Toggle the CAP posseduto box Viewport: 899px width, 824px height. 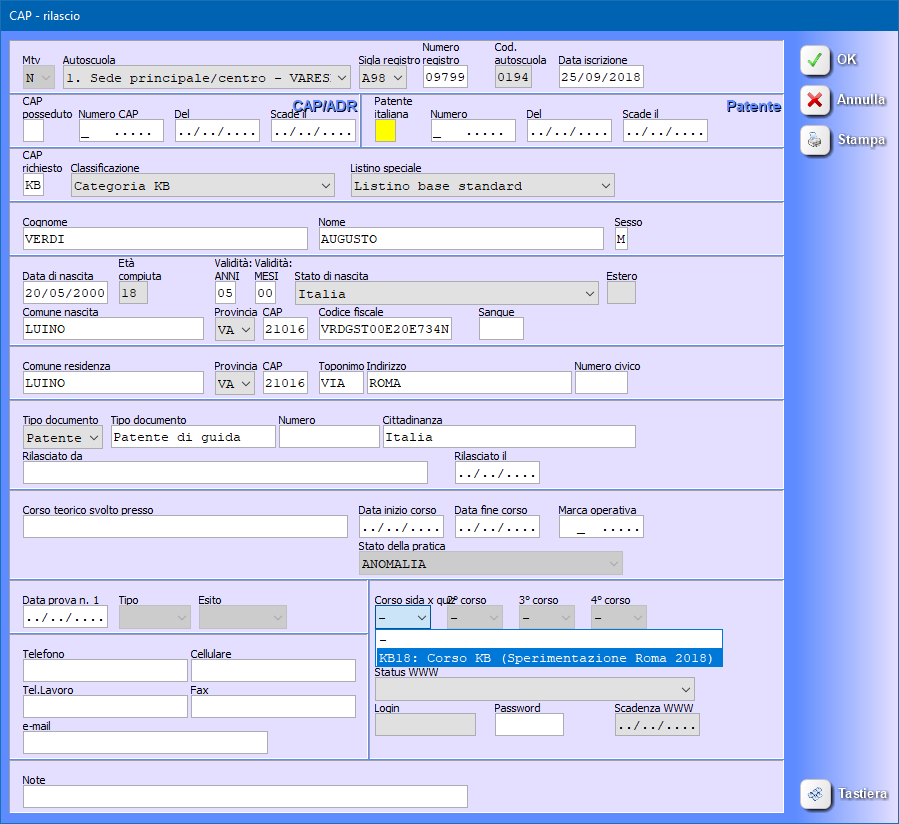(x=33, y=130)
